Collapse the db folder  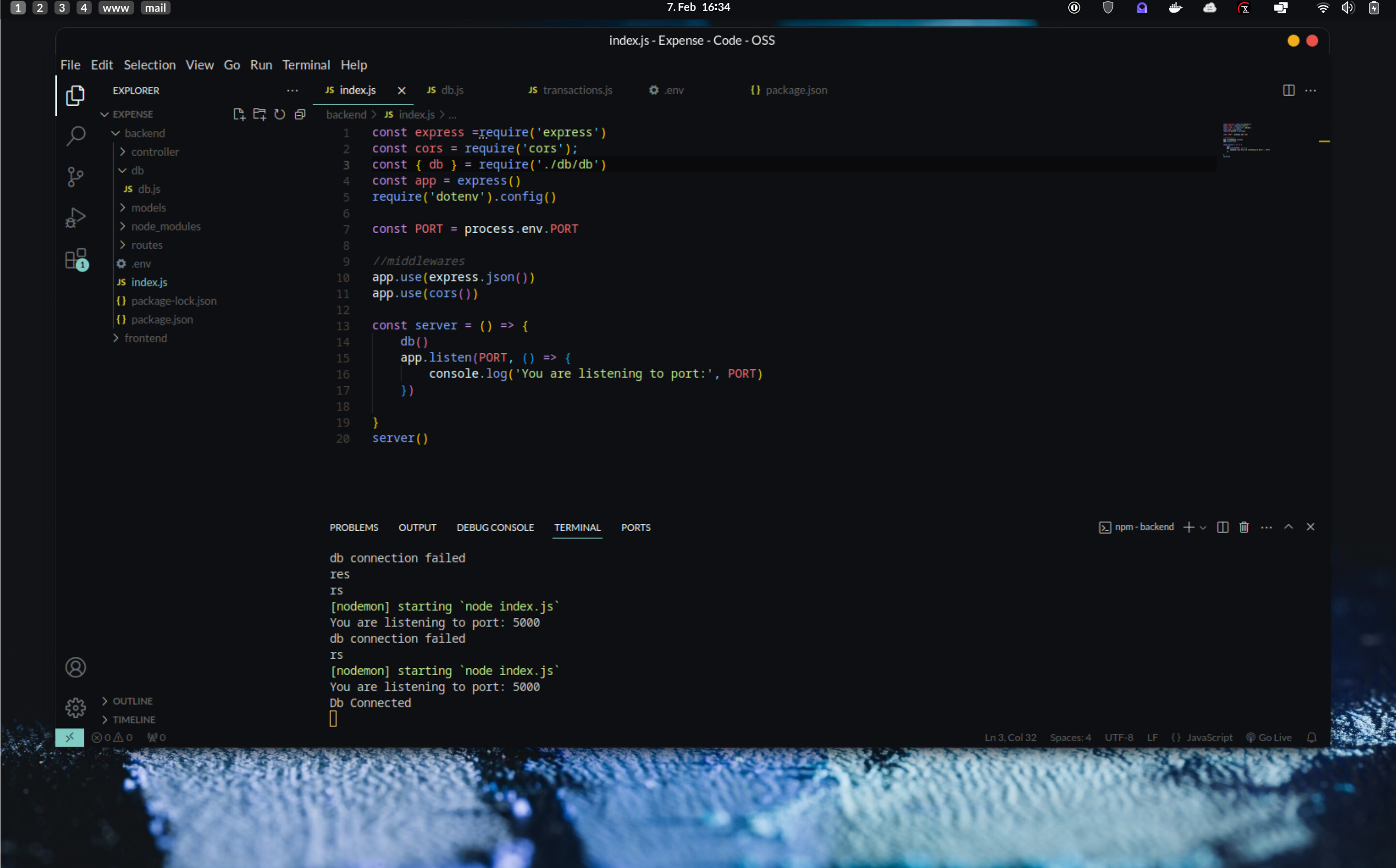[x=137, y=171]
